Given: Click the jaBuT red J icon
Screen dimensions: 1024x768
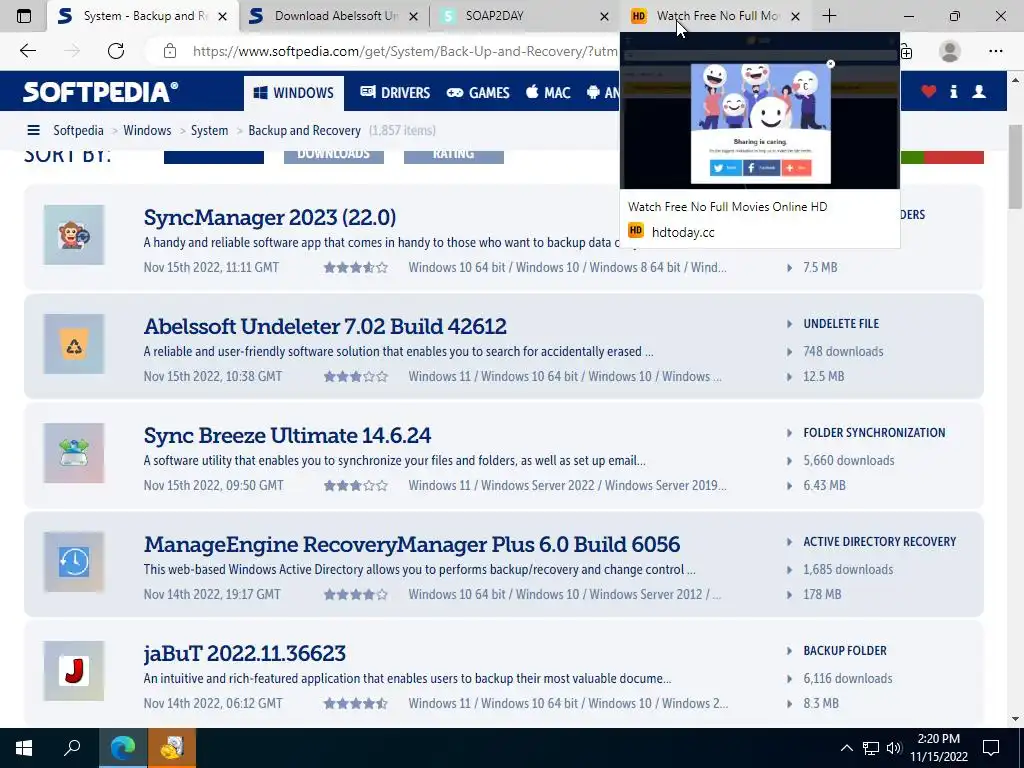Looking at the screenshot, I should click(x=74, y=671).
